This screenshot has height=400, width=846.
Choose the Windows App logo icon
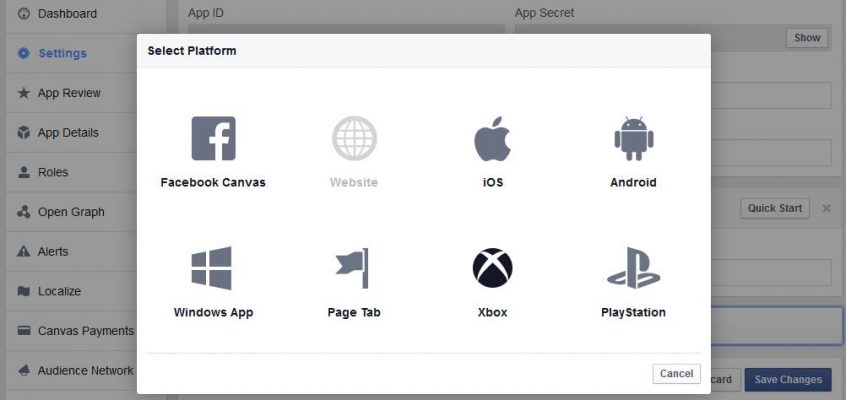click(x=212, y=268)
